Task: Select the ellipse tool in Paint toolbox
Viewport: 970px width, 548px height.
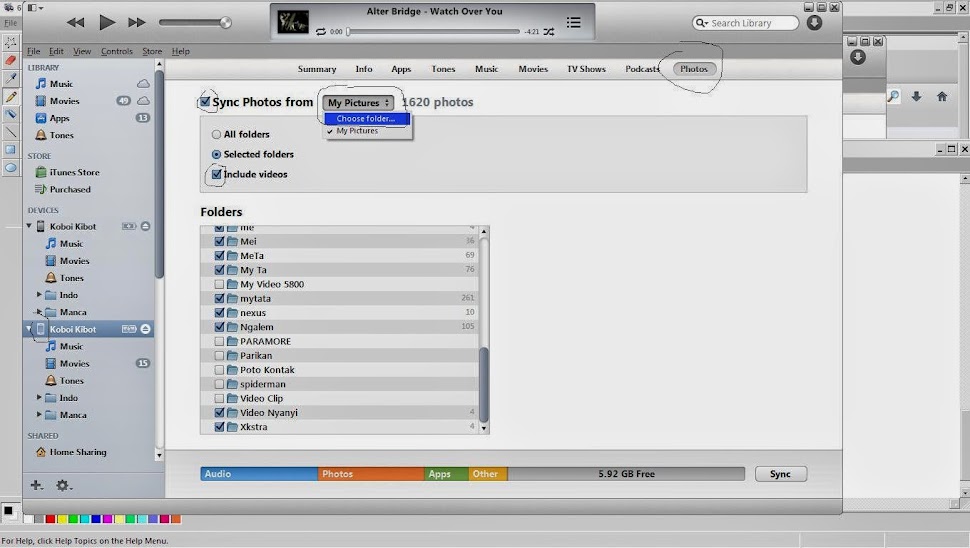Action: point(11,168)
